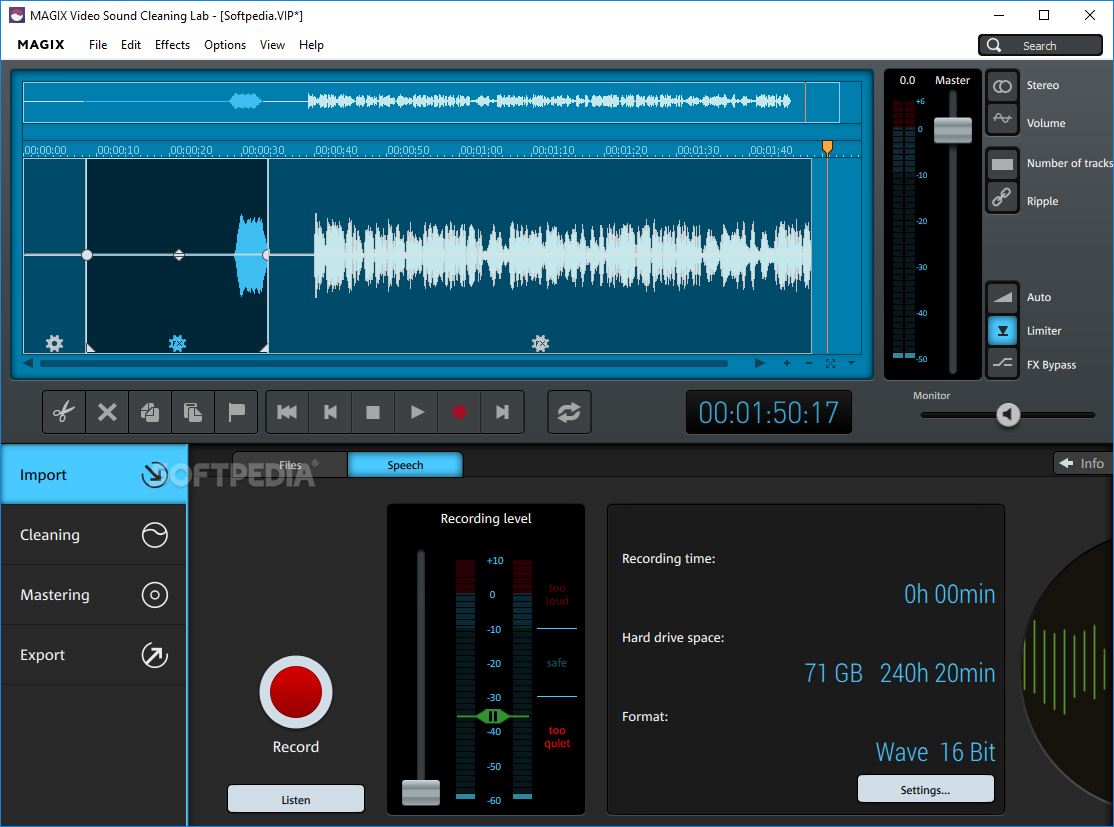Expand the Info panel

pos(1082,463)
